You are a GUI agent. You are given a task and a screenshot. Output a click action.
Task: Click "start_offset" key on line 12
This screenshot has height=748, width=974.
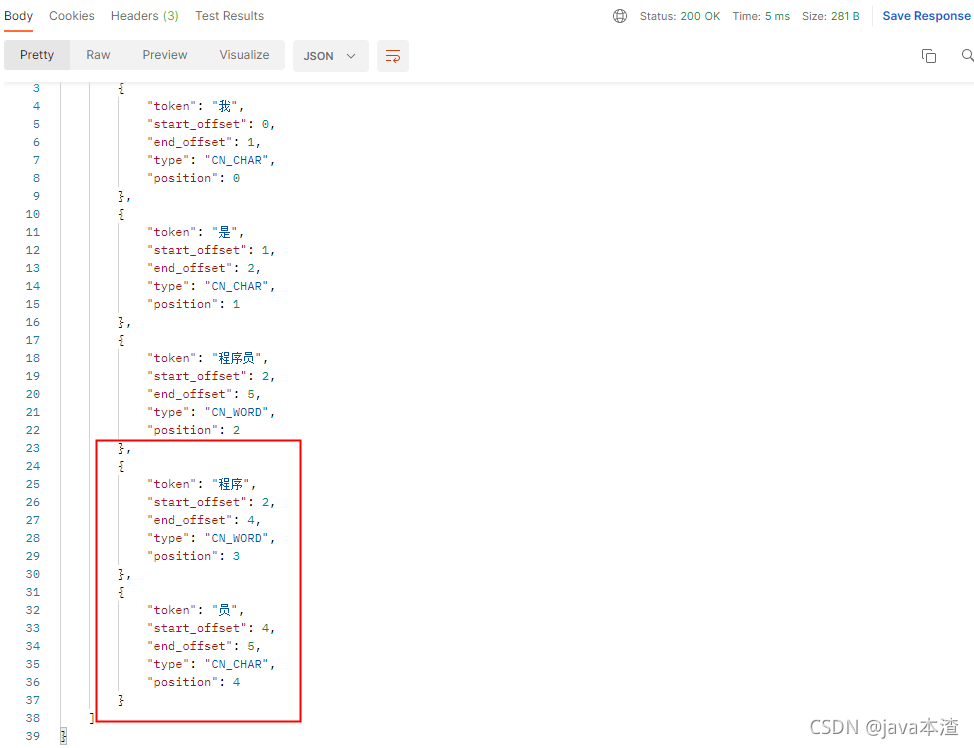(196, 250)
